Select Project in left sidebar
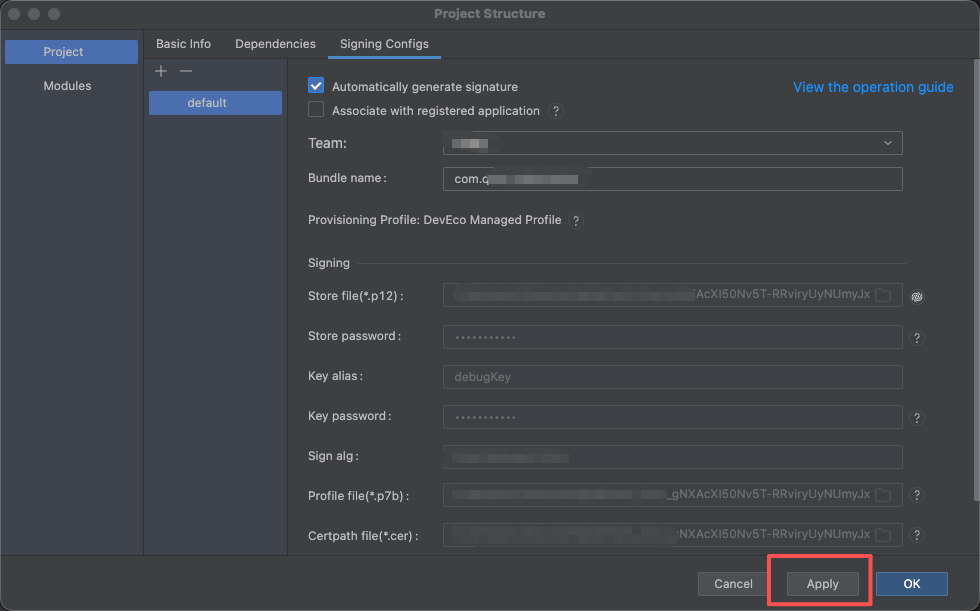Image resolution: width=980 pixels, height=611 pixels. point(71,52)
